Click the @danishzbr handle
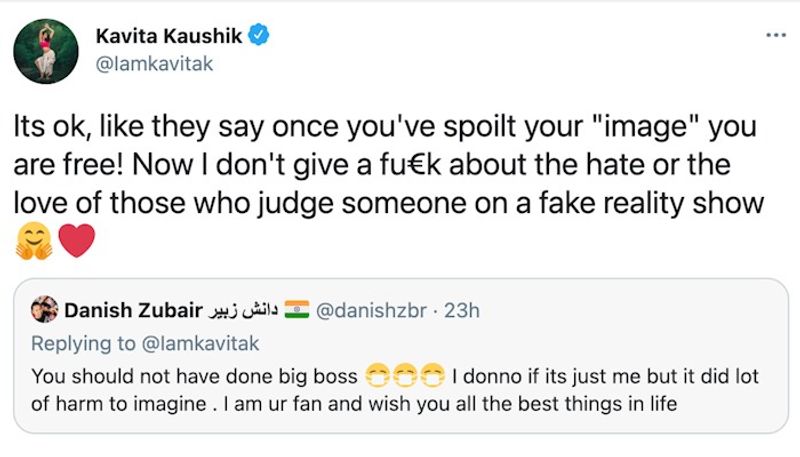This screenshot has width=800, height=457. [x=371, y=310]
